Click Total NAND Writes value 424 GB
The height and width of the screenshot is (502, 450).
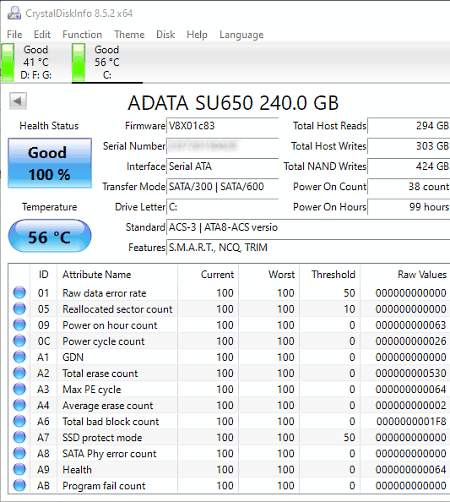[409, 166]
